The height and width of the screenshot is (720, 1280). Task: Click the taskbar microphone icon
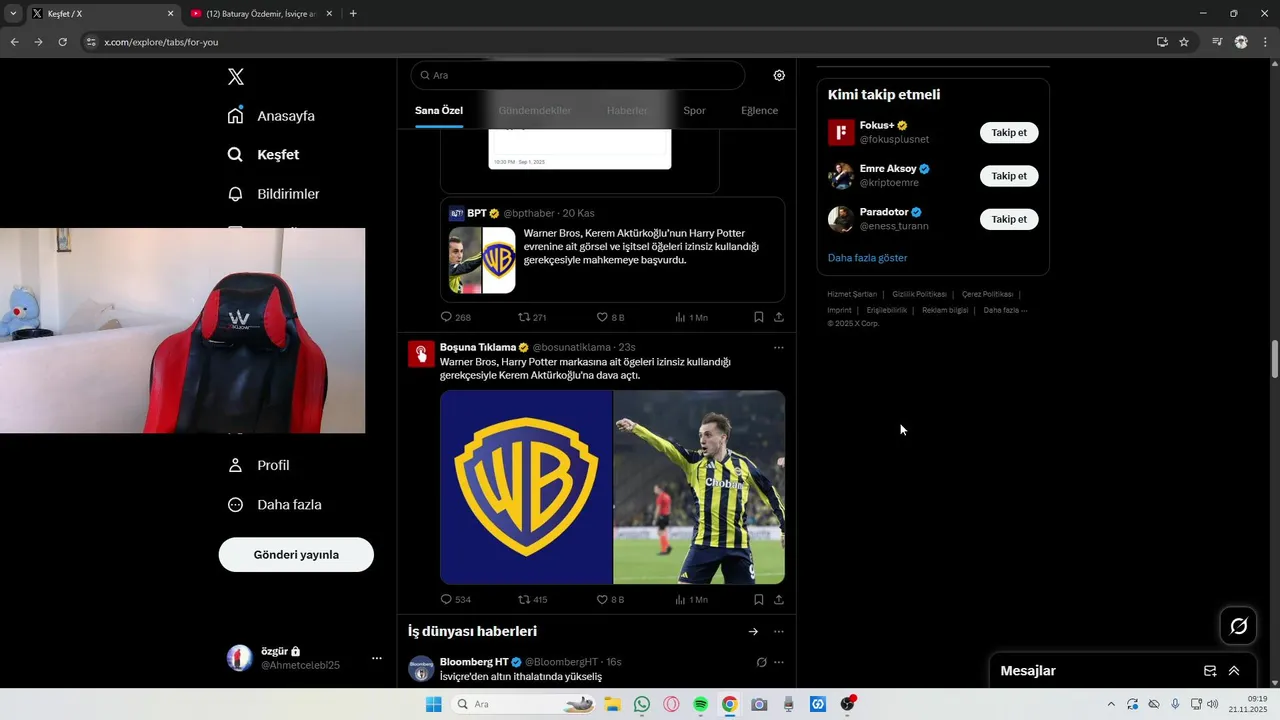pos(1175,704)
